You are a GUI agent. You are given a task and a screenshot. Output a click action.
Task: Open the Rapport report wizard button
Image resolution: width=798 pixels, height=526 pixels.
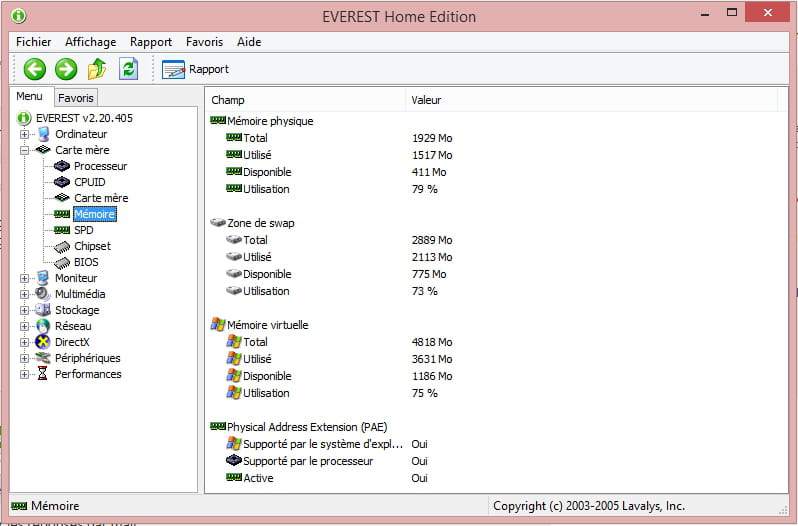[195, 69]
